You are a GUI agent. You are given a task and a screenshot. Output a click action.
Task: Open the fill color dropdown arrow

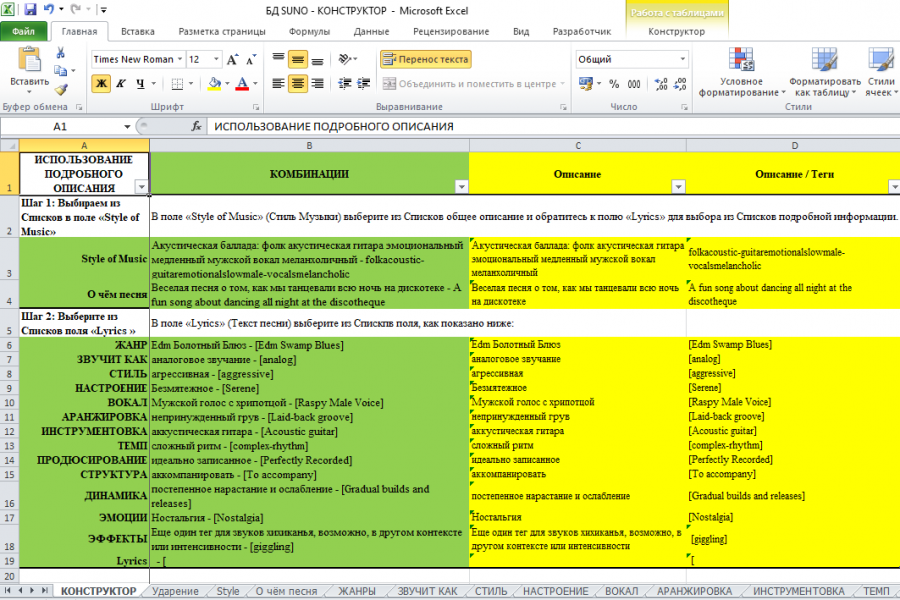pos(227,84)
